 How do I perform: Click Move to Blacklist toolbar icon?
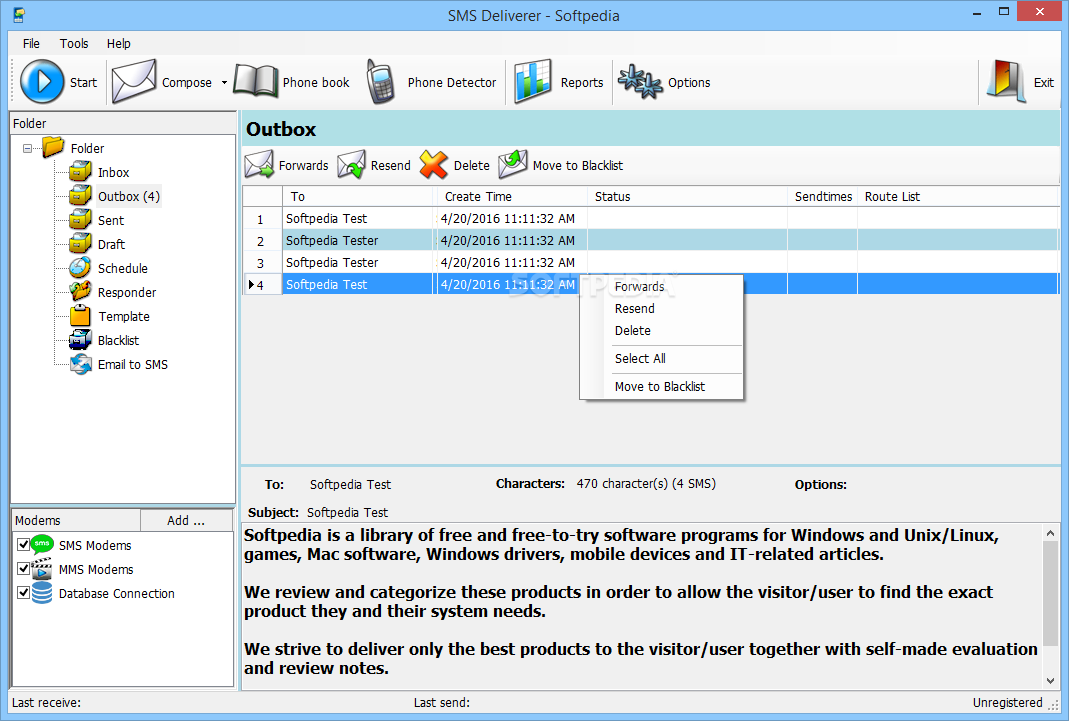pyautogui.click(x=513, y=165)
